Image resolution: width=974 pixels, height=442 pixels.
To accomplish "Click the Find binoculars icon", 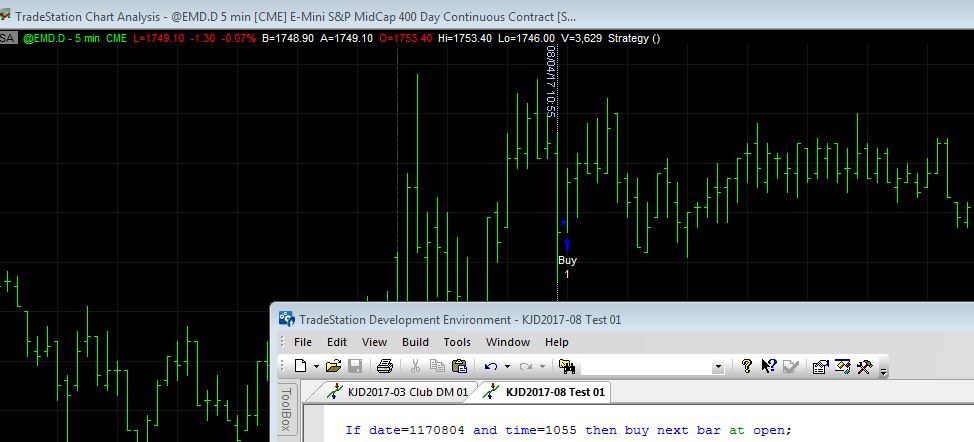I will pyautogui.click(x=567, y=366).
